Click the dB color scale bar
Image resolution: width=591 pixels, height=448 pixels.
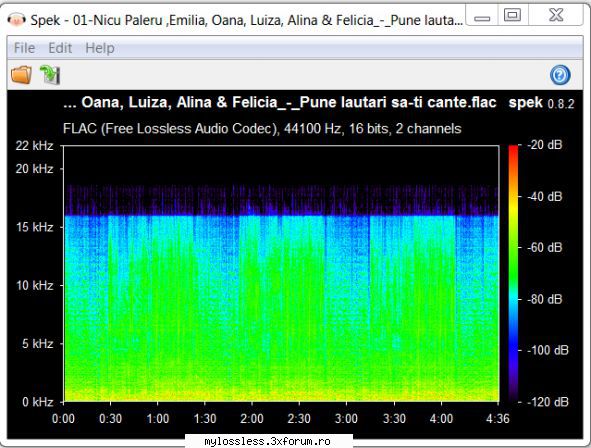coord(513,274)
